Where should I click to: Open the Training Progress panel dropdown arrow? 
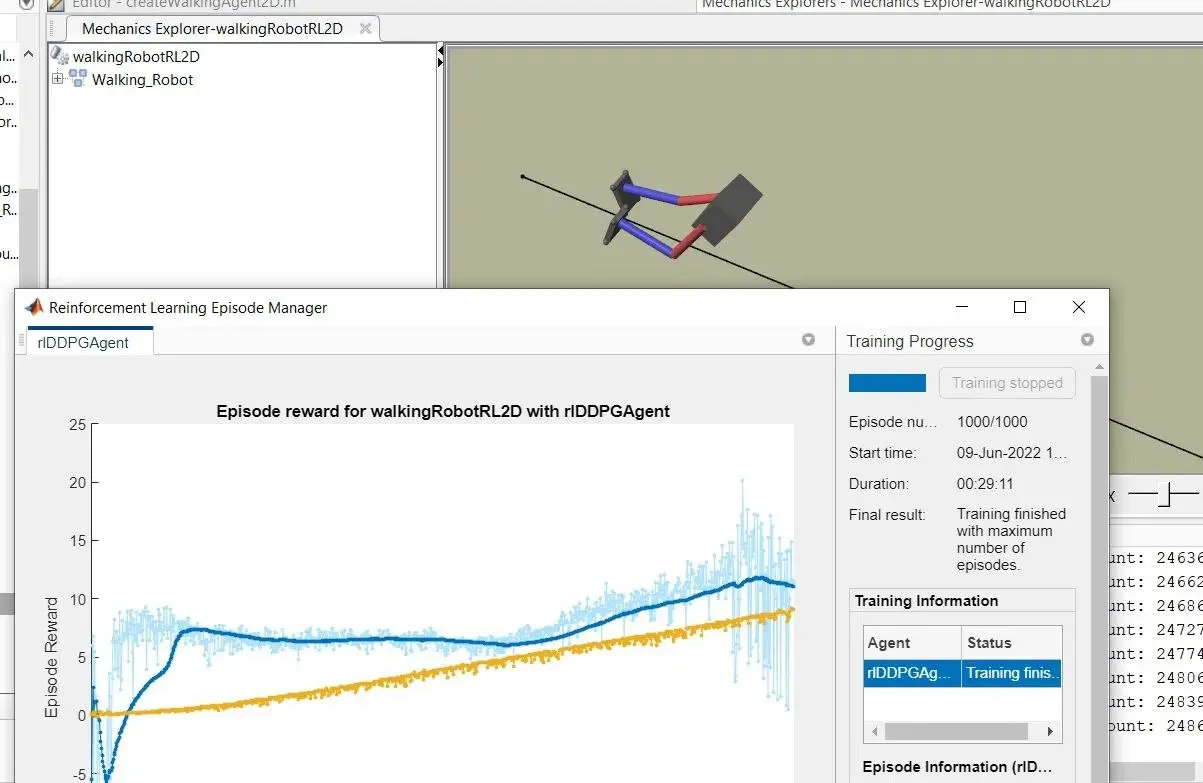pyautogui.click(x=1087, y=341)
